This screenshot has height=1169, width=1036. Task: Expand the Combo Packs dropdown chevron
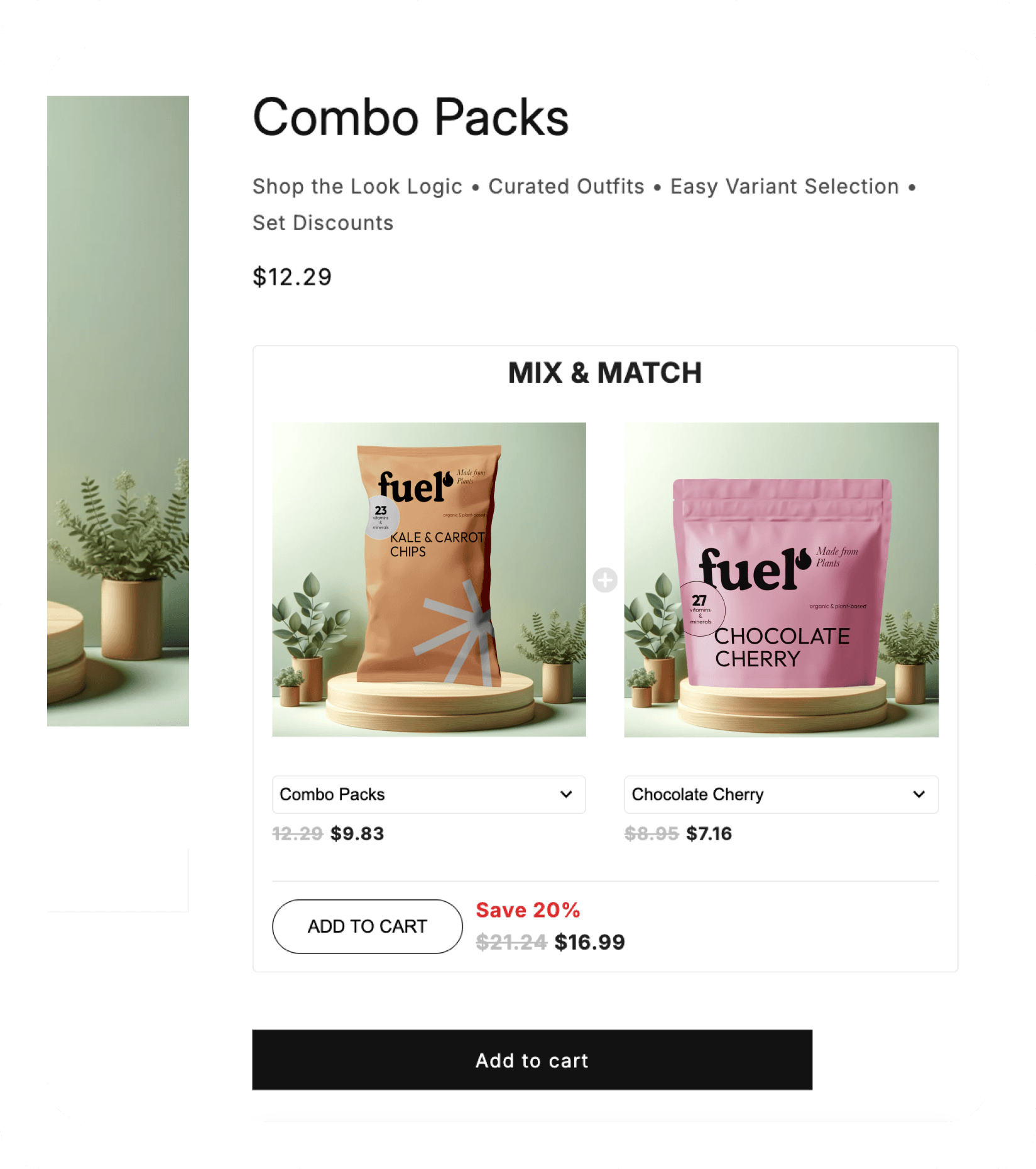(566, 794)
